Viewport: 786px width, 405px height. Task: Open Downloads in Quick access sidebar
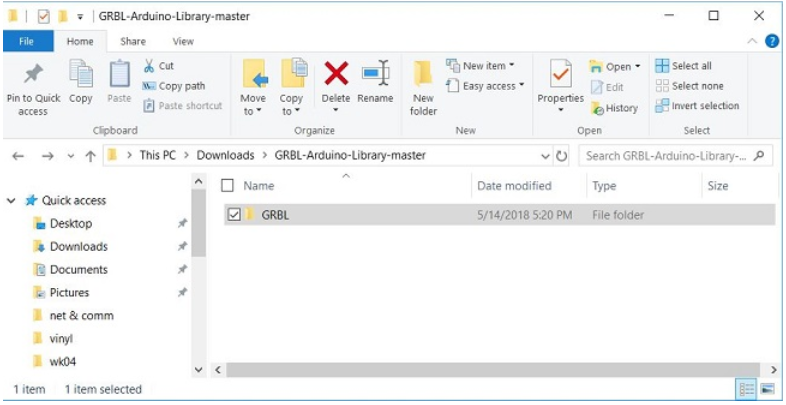79,247
